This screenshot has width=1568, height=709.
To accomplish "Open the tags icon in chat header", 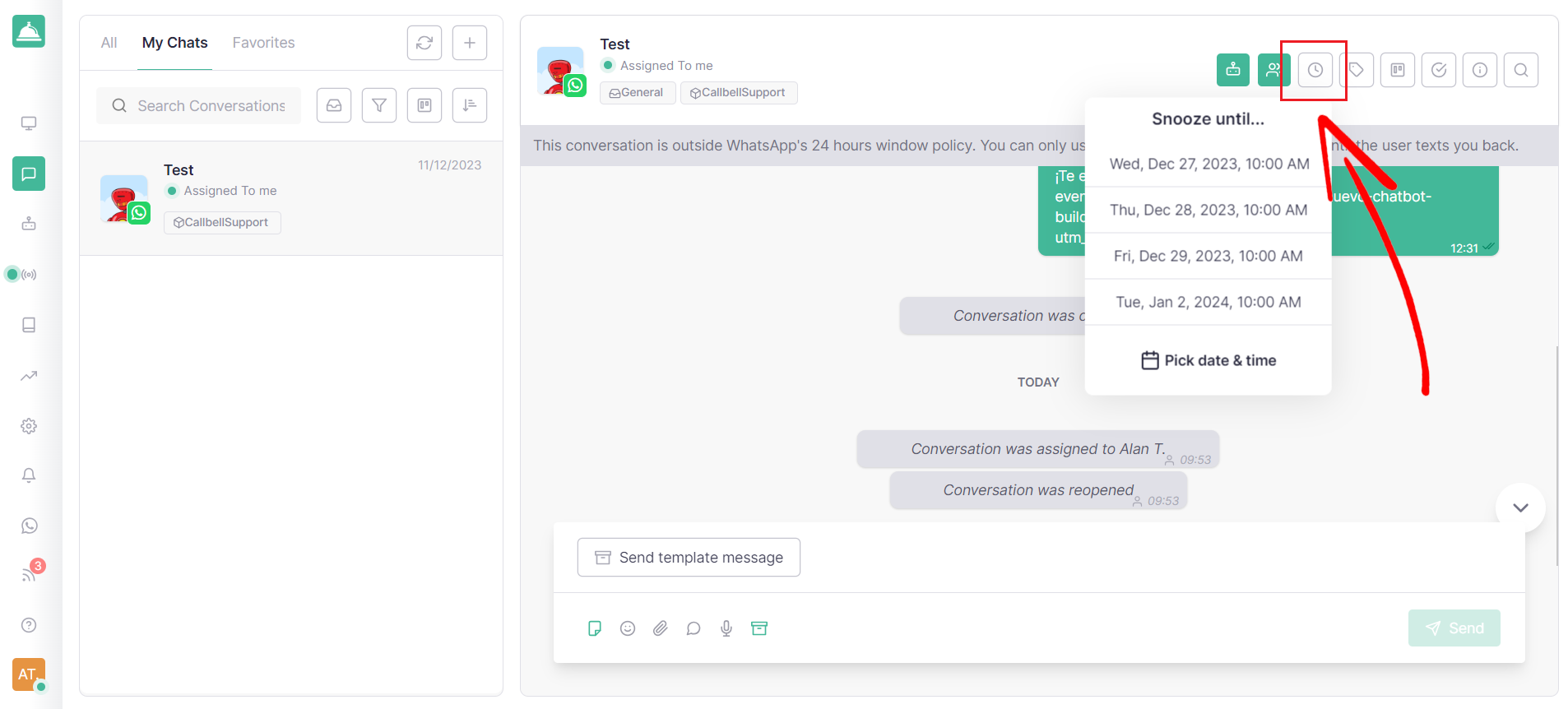I will [x=1357, y=70].
